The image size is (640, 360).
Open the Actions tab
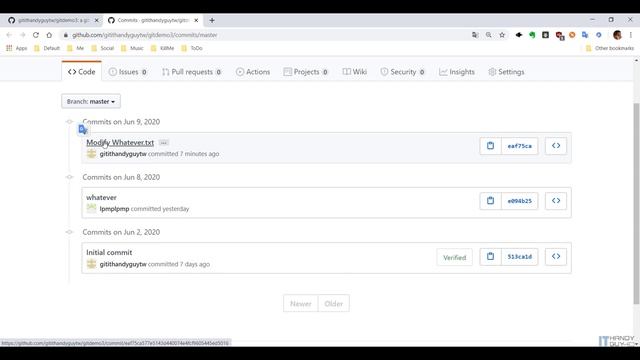253,72
